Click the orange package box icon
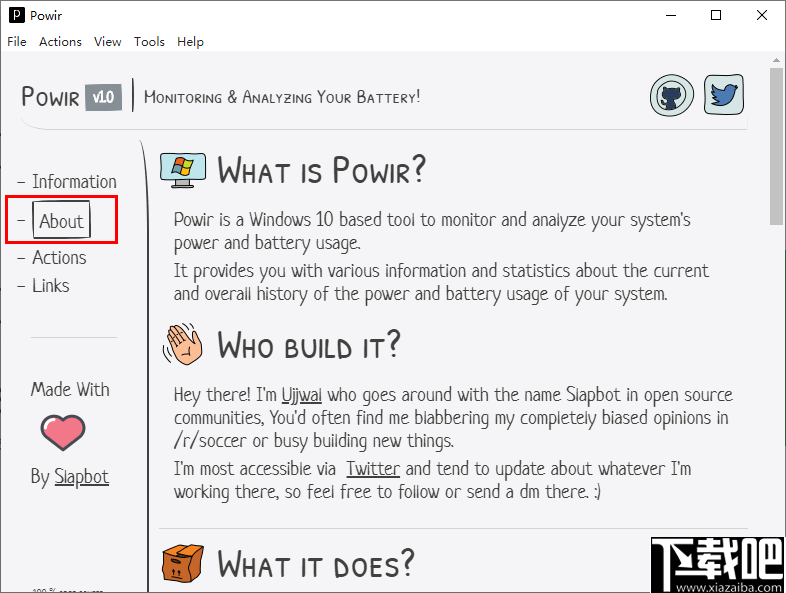This screenshot has height=593, width=786. [182, 563]
